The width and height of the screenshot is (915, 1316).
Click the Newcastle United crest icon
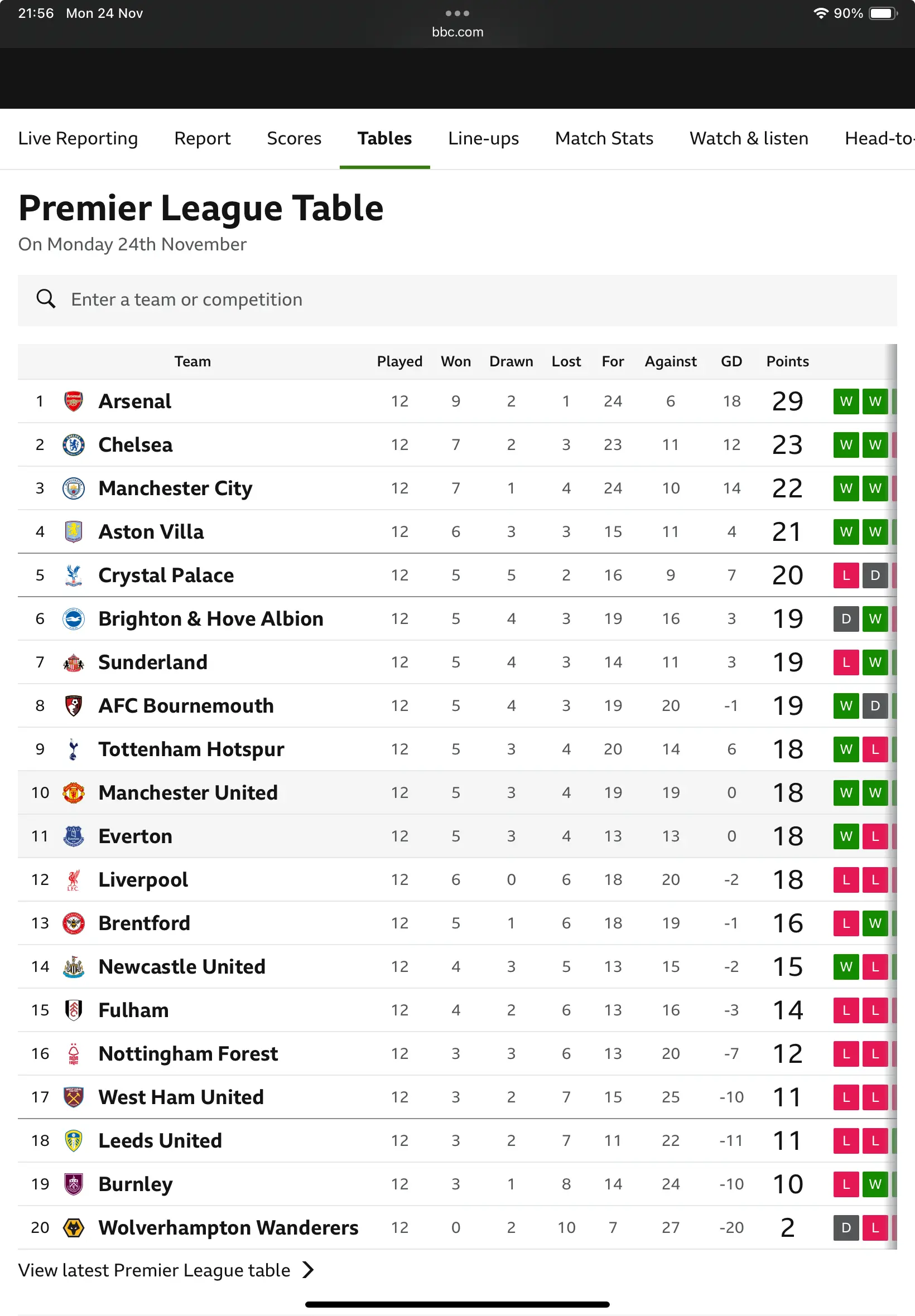tap(74, 966)
